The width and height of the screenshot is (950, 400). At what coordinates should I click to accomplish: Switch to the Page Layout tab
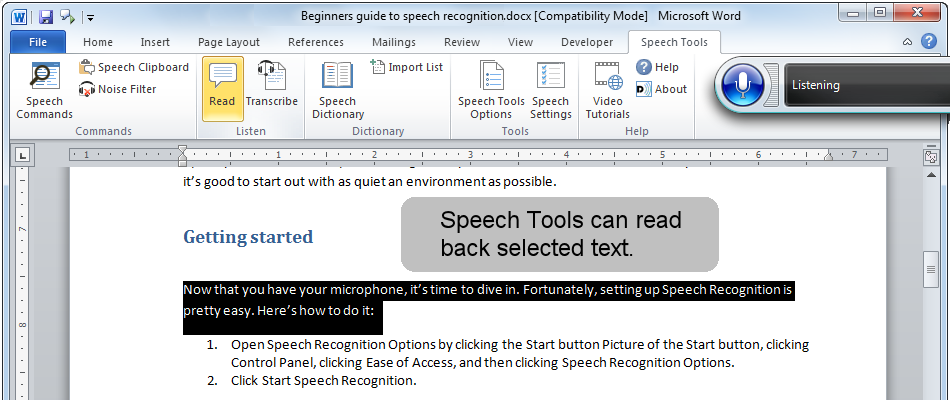click(229, 42)
